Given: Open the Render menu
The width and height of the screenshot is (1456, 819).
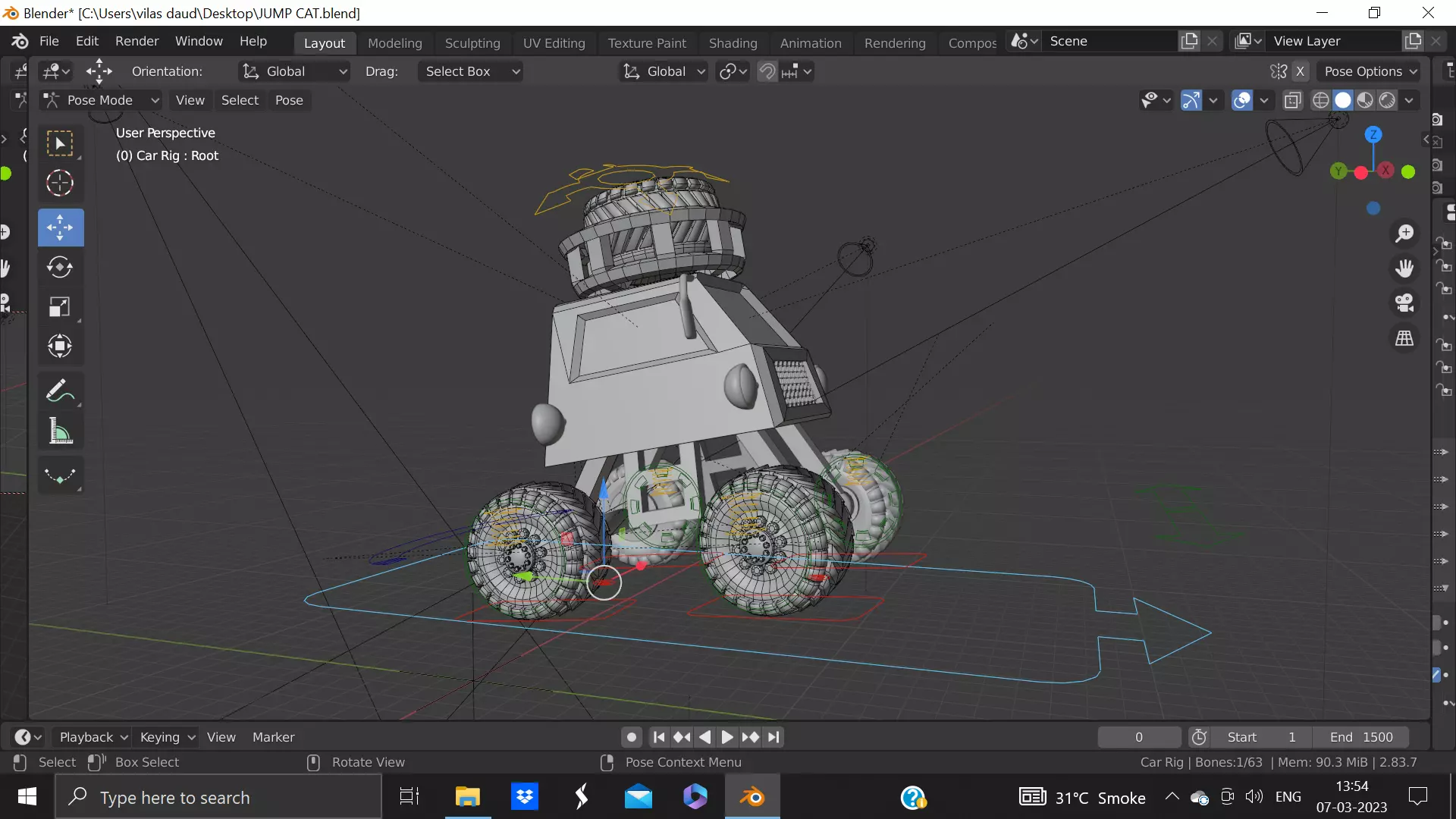Looking at the screenshot, I should click(x=136, y=41).
